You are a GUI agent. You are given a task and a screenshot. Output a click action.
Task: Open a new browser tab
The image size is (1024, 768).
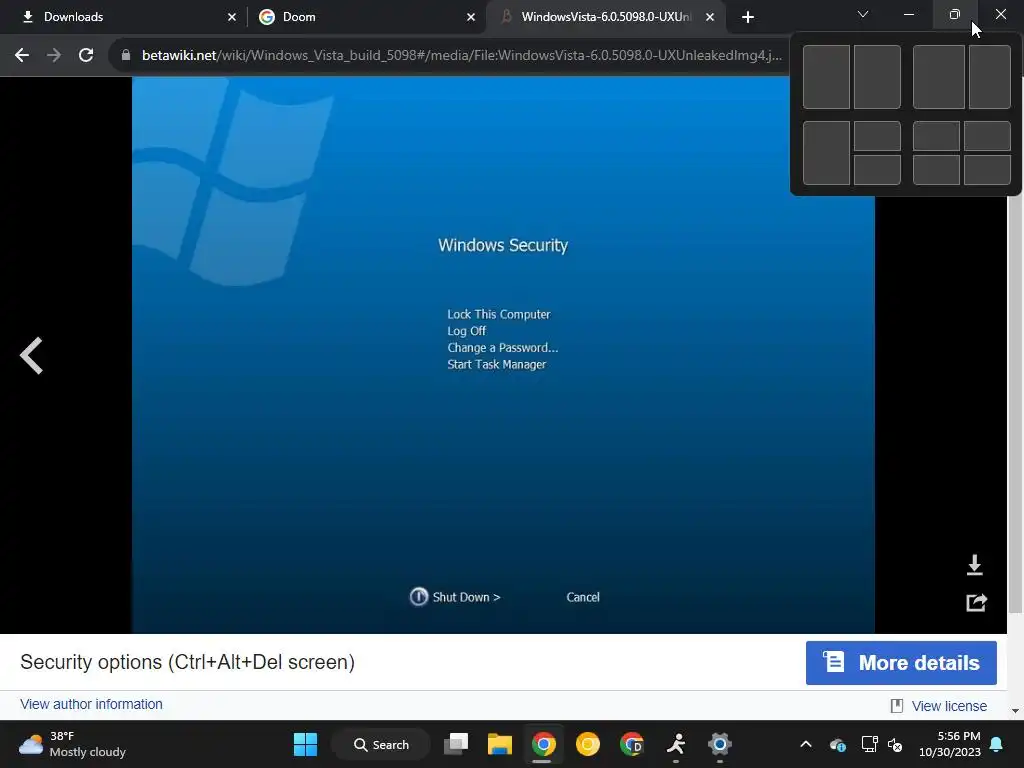[748, 17]
